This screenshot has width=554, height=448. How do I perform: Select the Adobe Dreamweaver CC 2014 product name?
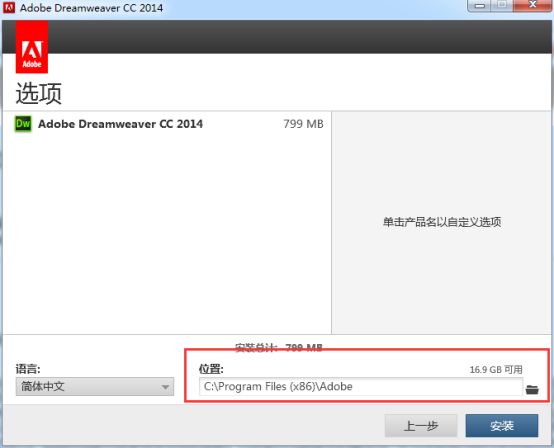tap(120, 124)
